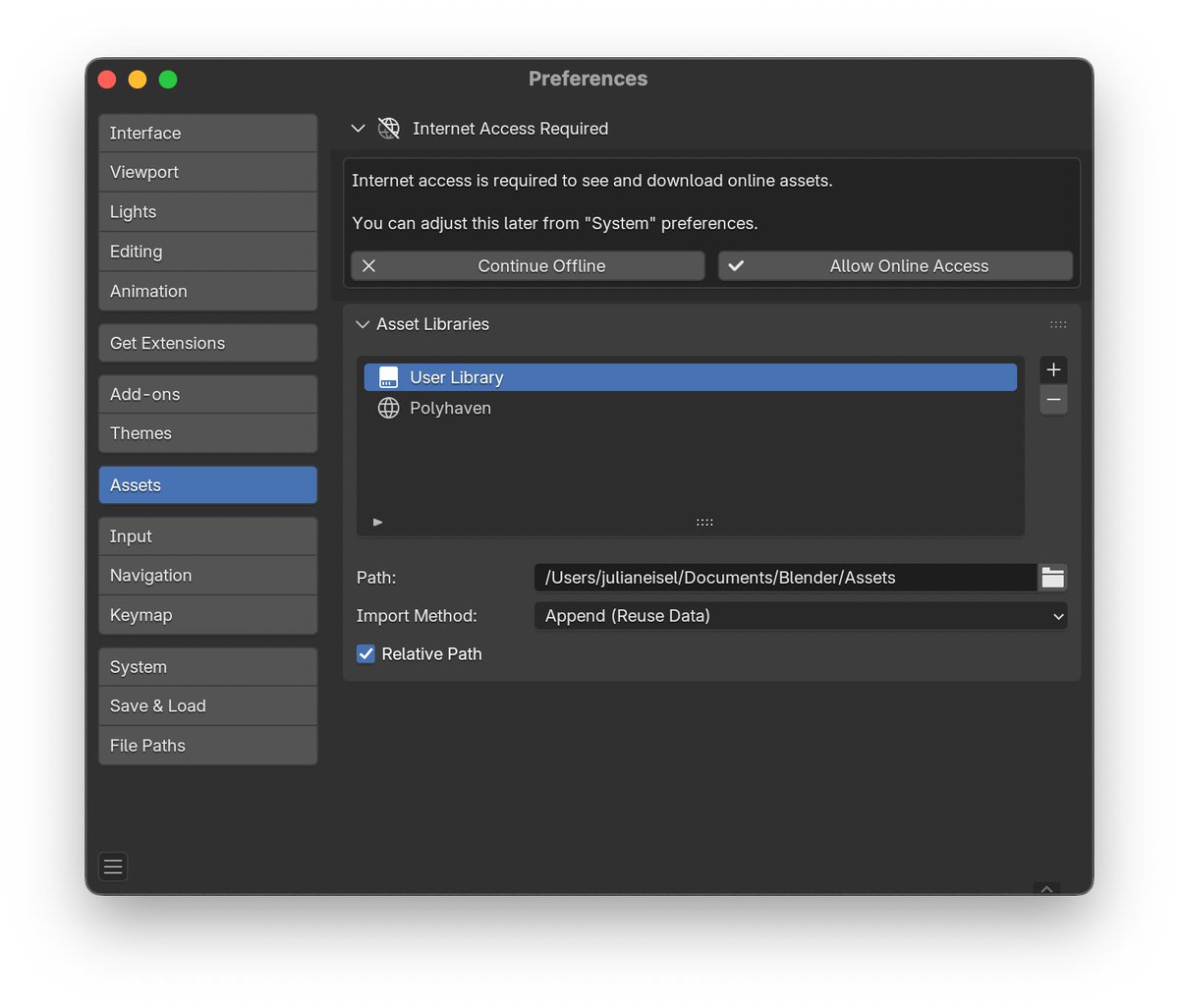This screenshot has height=1008, width=1179.
Task: Open Get Extensions section
Action: coord(208,343)
